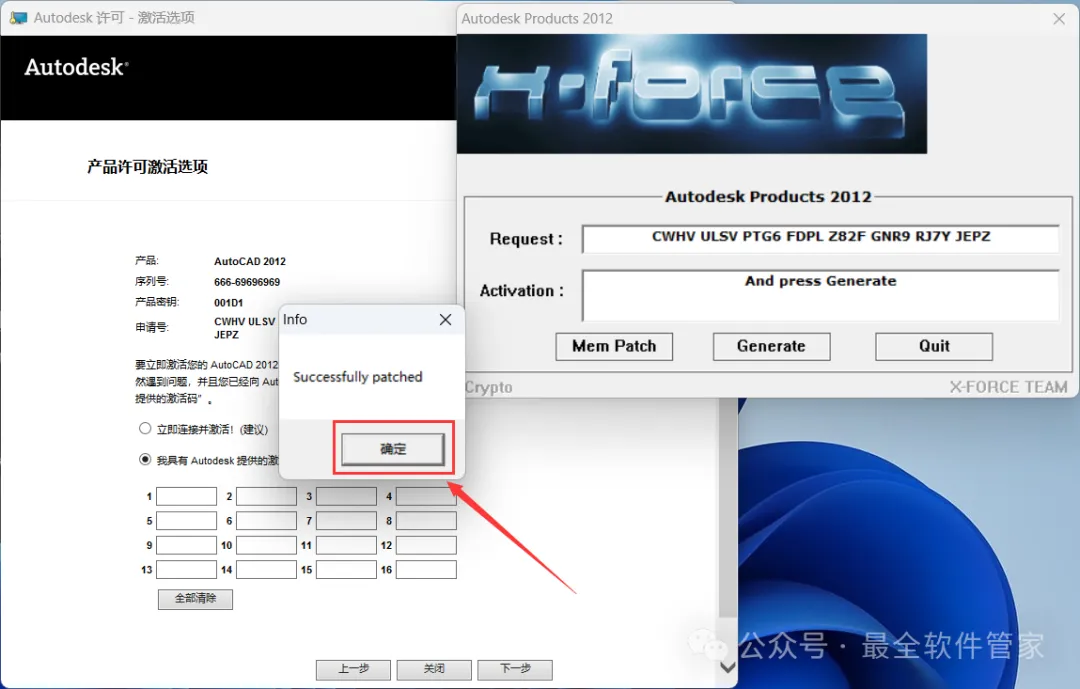This screenshot has height=689, width=1080.
Task: Click activation code box 13
Action: (x=186, y=569)
